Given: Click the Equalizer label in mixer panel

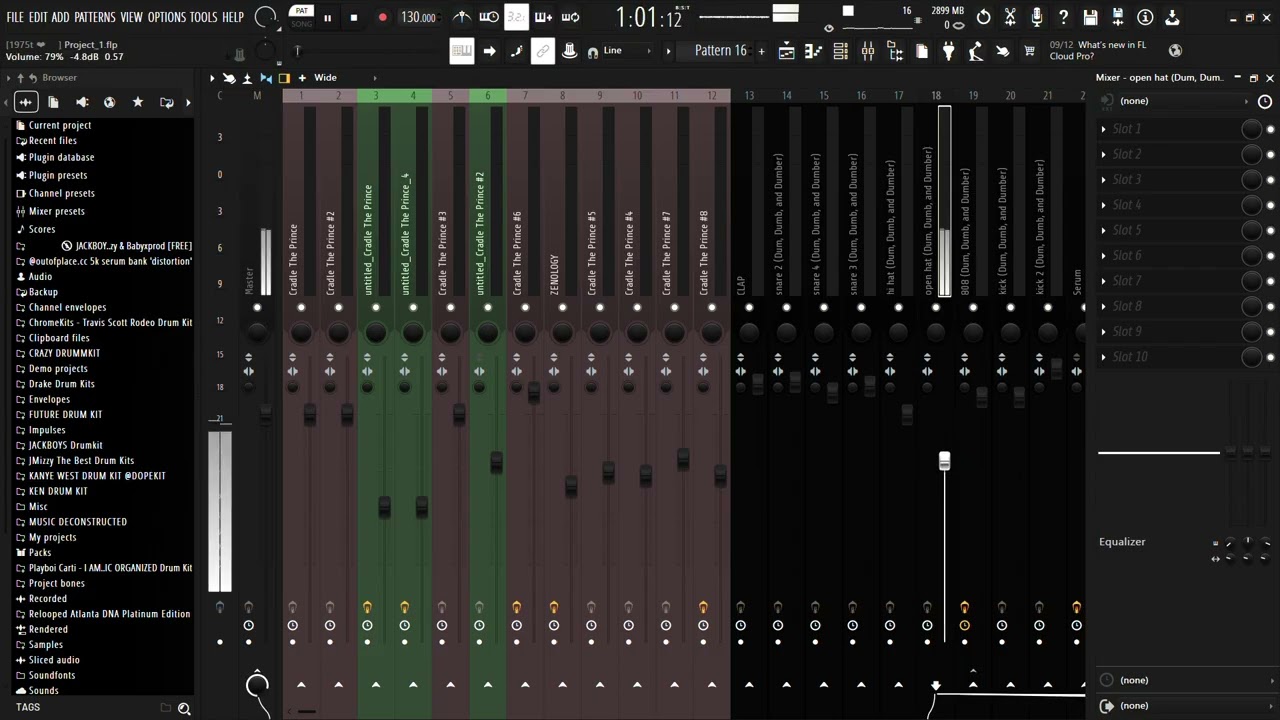Looking at the screenshot, I should coord(1122,542).
